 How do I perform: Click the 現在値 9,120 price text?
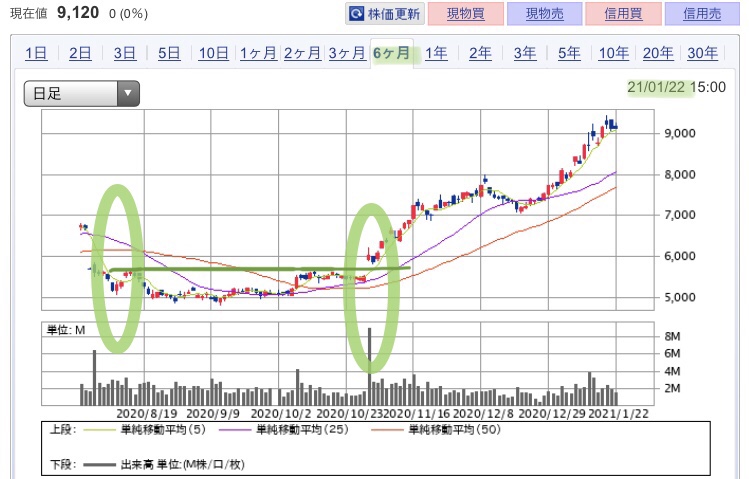(54, 13)
